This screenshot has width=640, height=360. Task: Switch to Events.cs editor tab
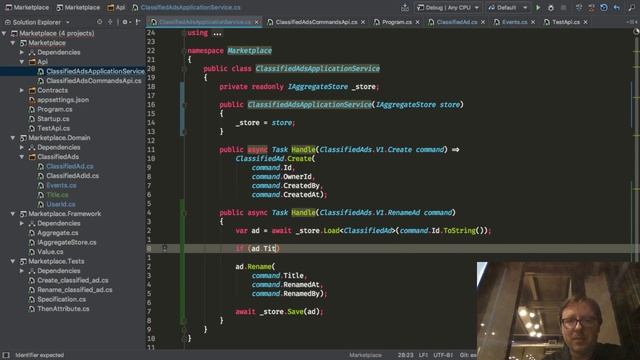click(514, 22)
